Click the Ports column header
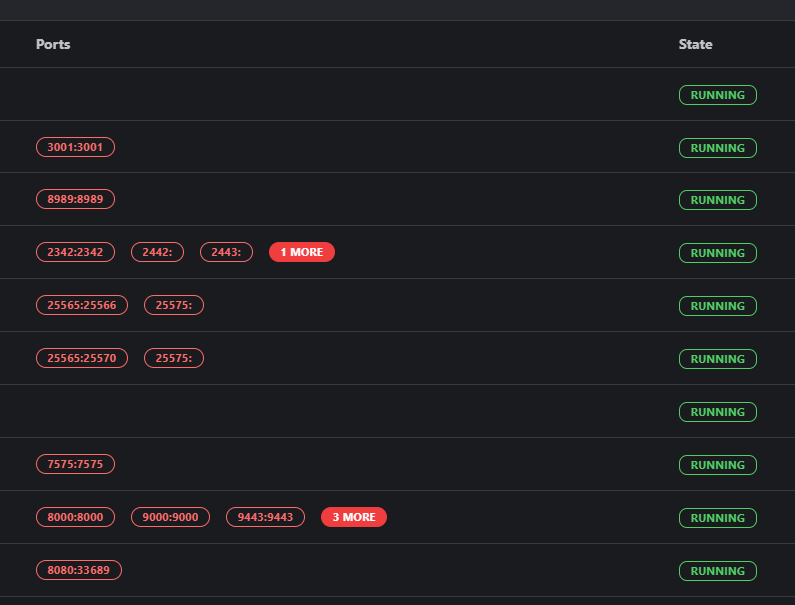The height and width of the screenshot is (605, 795). coord(53,44)
